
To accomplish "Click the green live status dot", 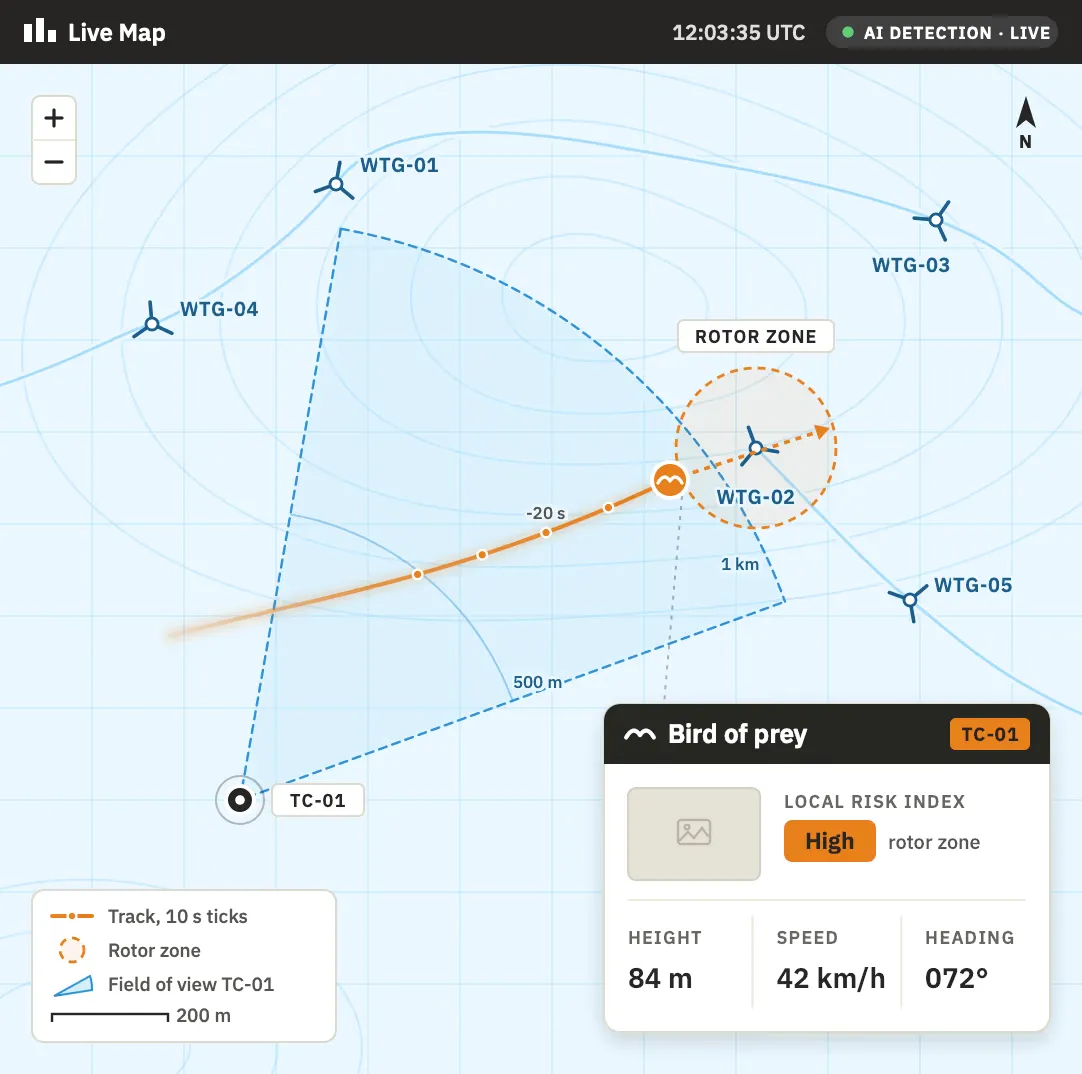I will point(848,32).
